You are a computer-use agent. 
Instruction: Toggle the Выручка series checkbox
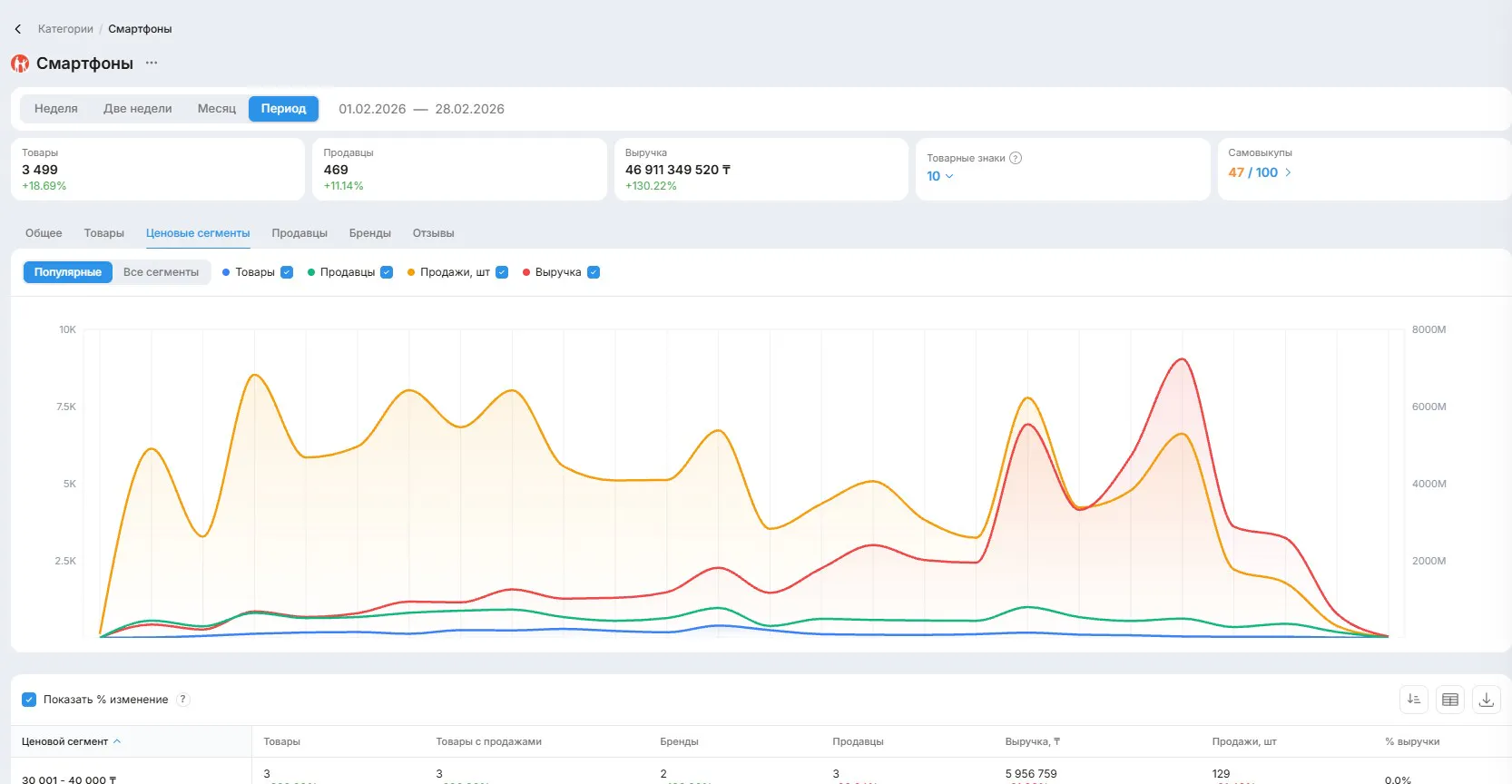pyautogui.click(x=594, y=272)
